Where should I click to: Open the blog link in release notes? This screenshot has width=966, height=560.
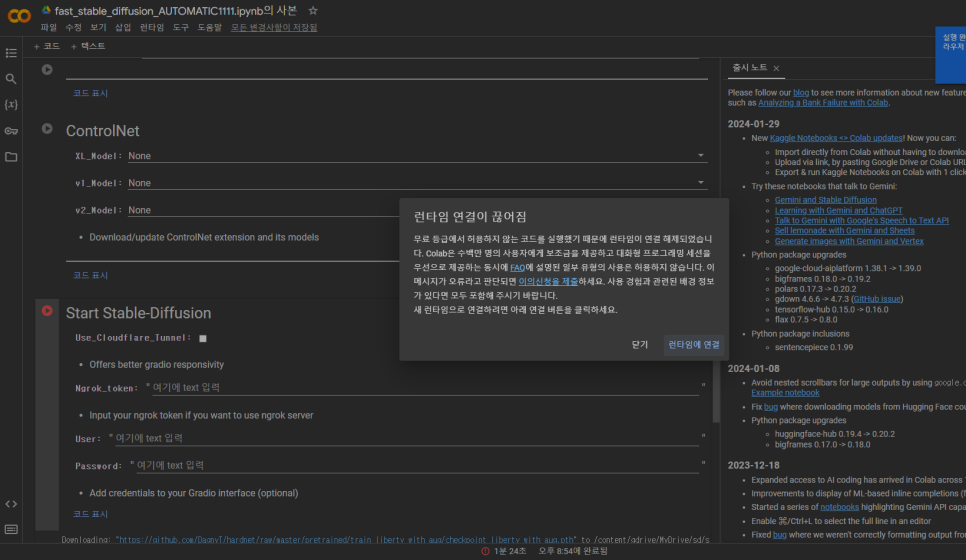click(x=801, y=93)
